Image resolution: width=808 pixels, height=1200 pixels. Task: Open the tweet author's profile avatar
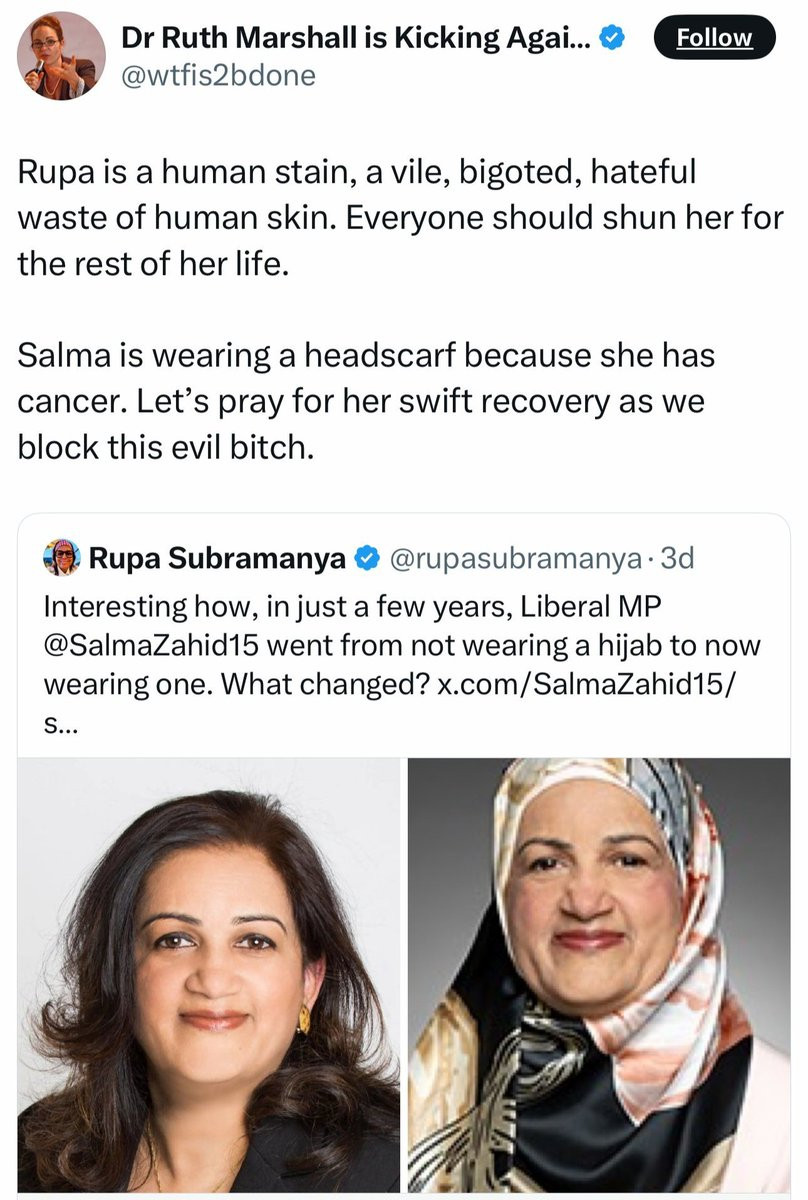[x=61, y=56]
